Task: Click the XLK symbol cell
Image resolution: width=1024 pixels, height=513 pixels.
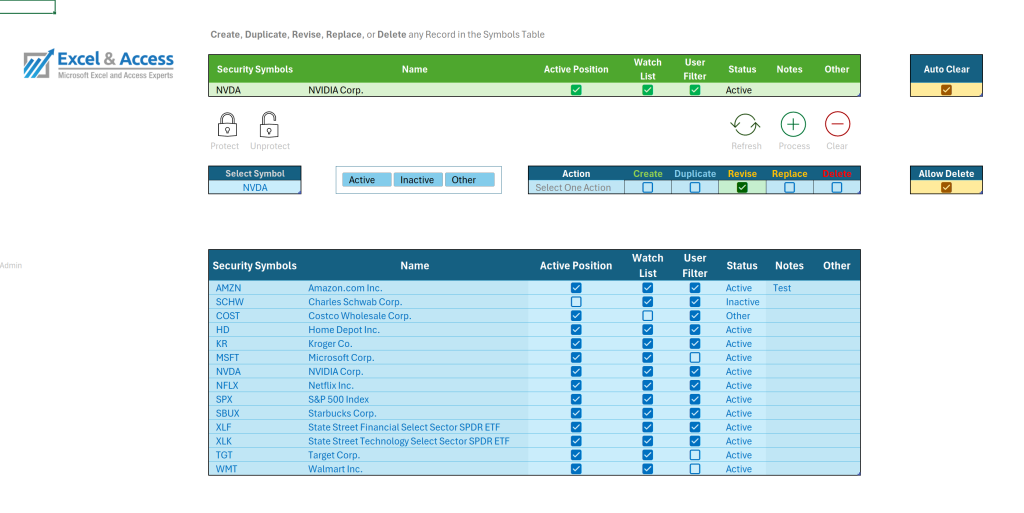Action: pos(255,441)
